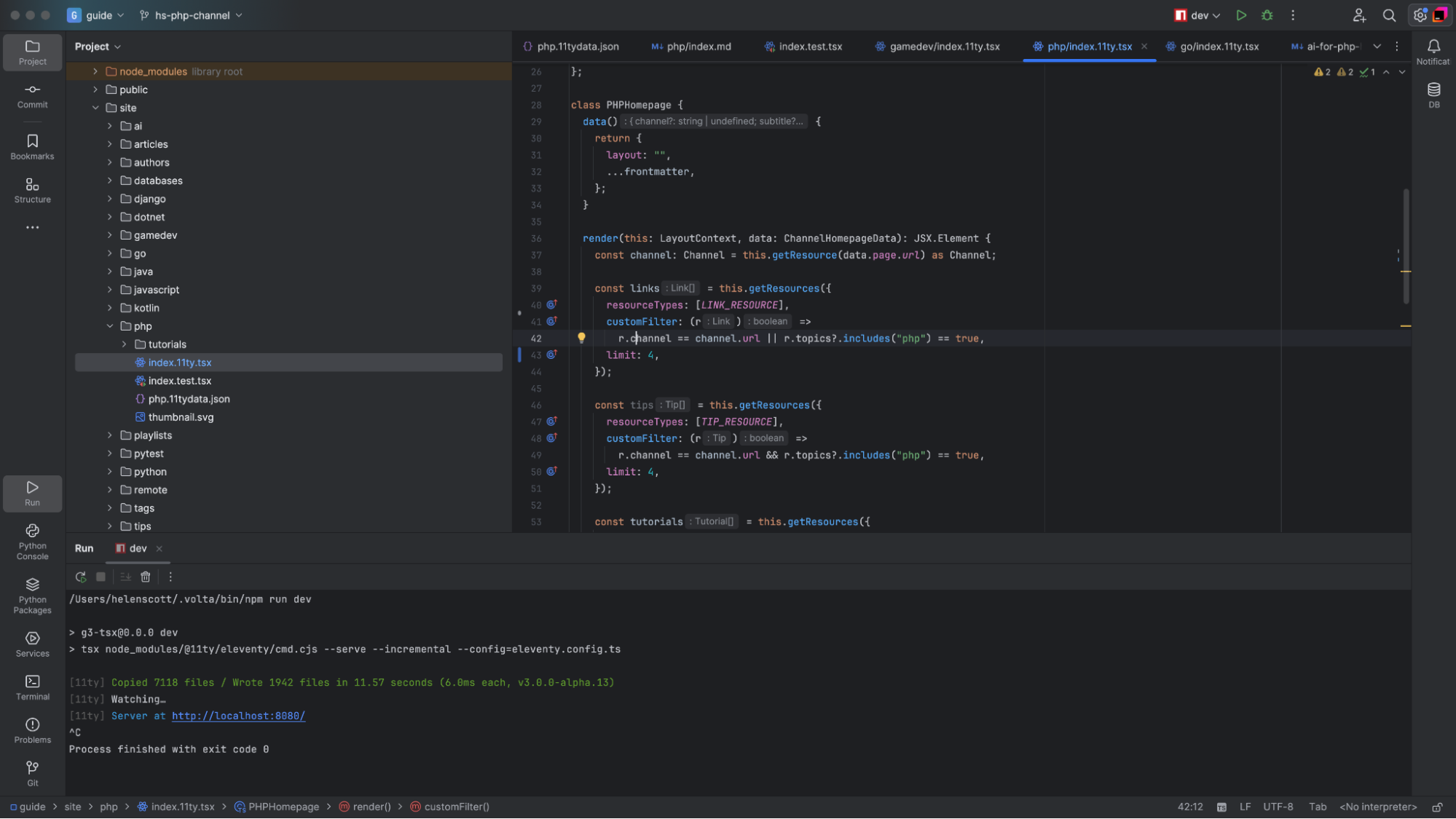Switch to php.11tydata.json tab

pyautogui.click(x=571, y=47)
